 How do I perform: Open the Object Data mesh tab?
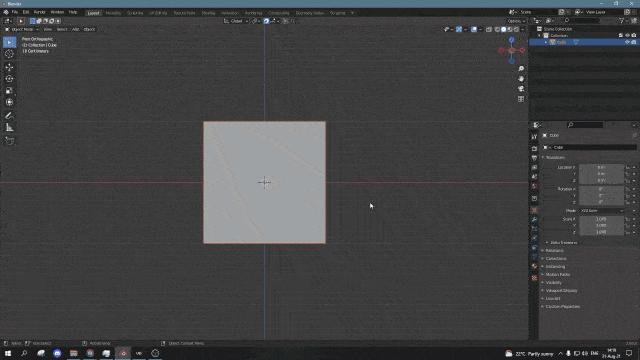534,257
